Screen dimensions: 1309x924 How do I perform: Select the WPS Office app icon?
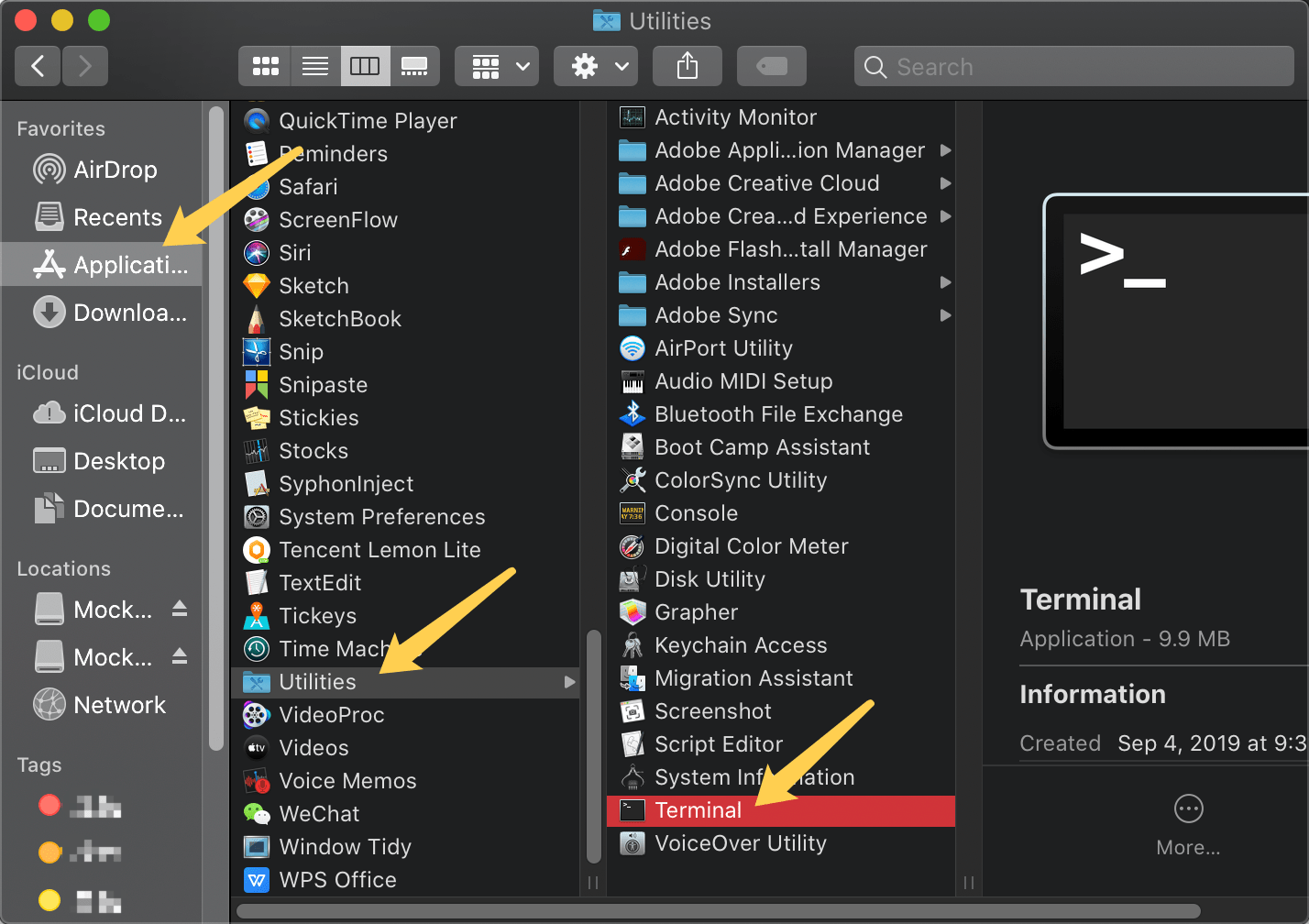257,880
